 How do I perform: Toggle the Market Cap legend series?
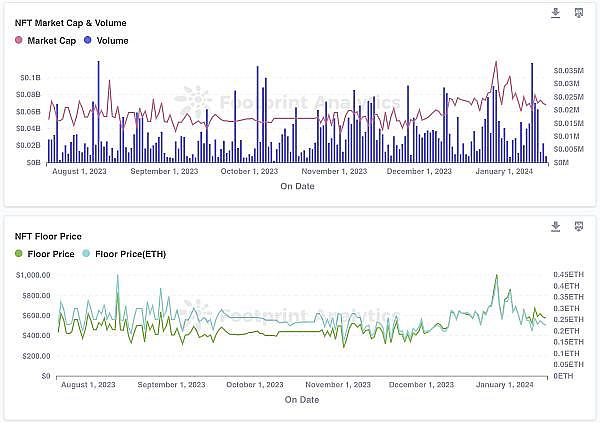click(x=47, y=40)
